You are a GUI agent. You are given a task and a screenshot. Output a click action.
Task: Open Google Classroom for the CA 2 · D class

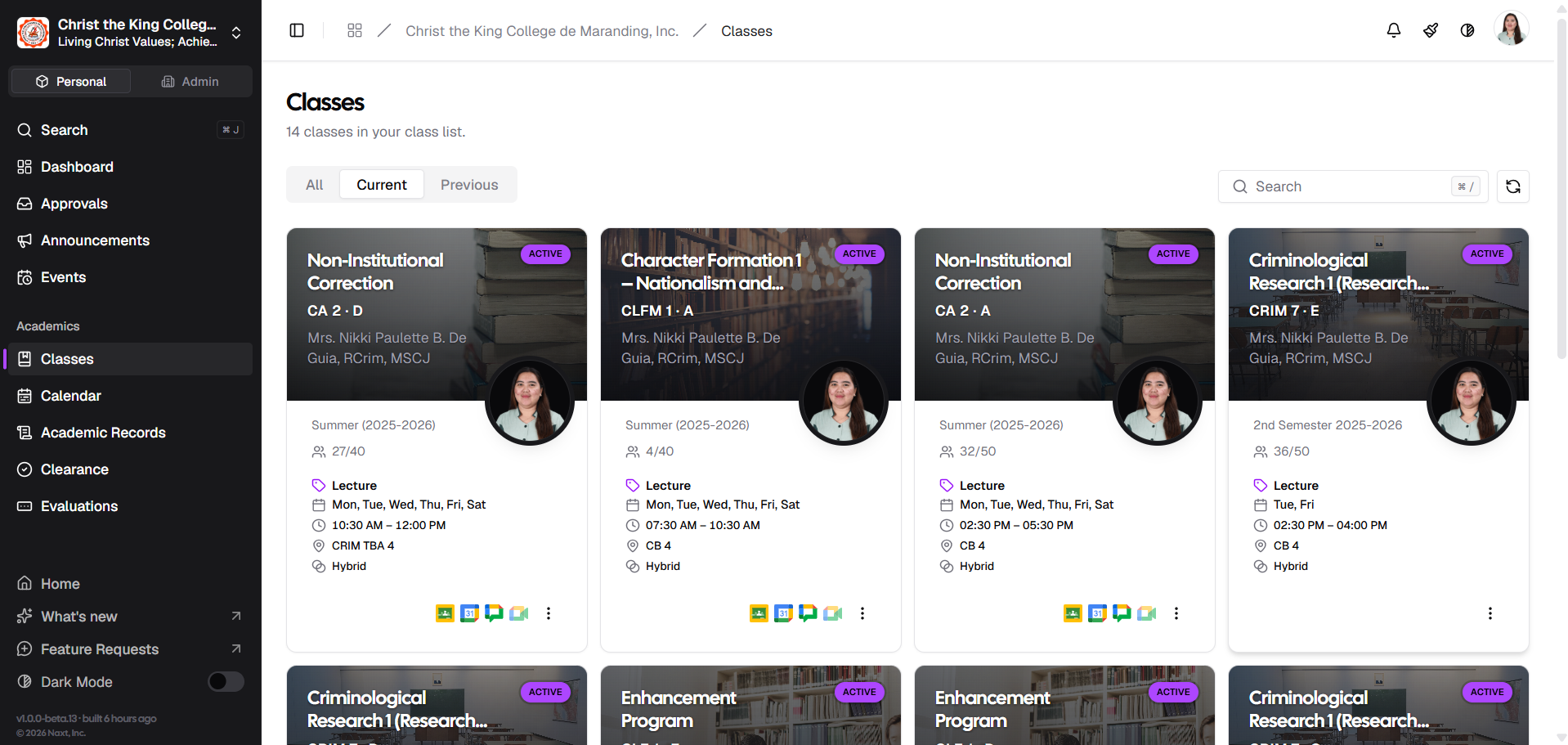(x=445, y=613)
